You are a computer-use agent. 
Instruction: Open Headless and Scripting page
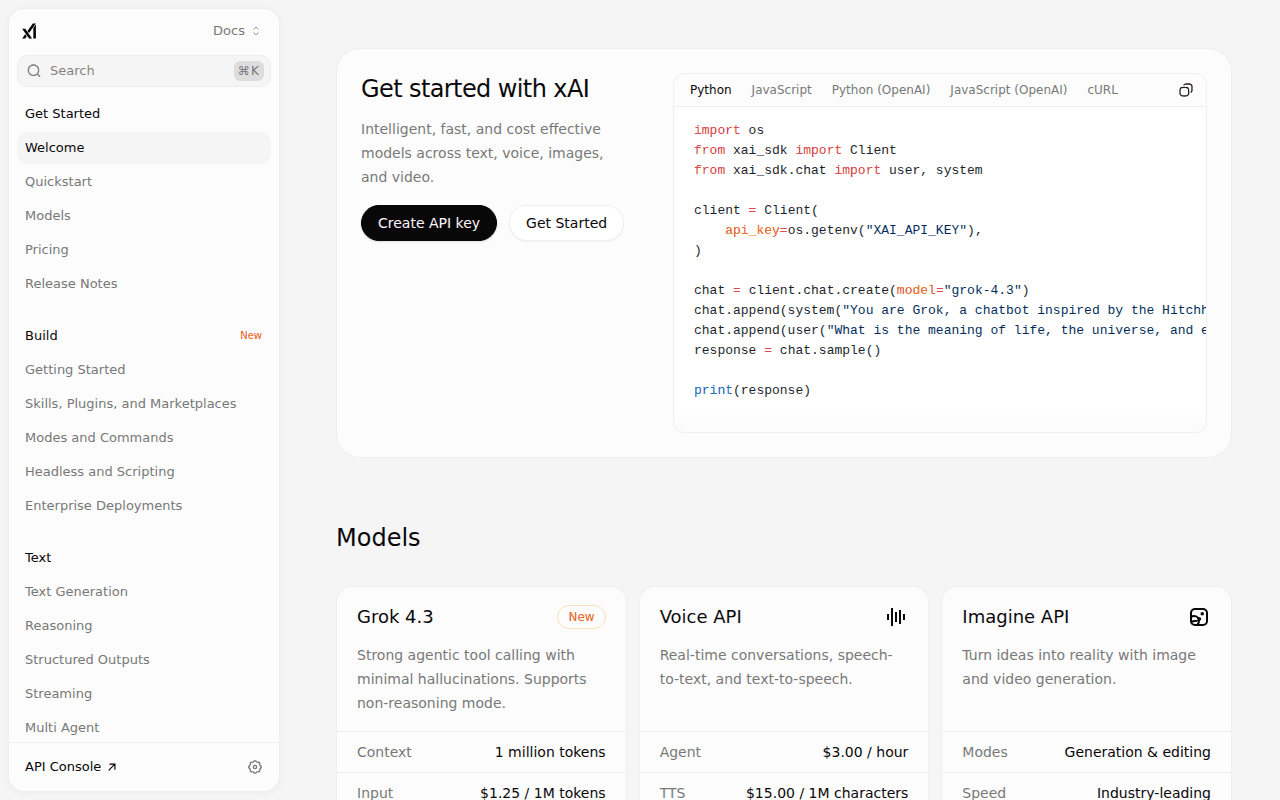(144, 472)
